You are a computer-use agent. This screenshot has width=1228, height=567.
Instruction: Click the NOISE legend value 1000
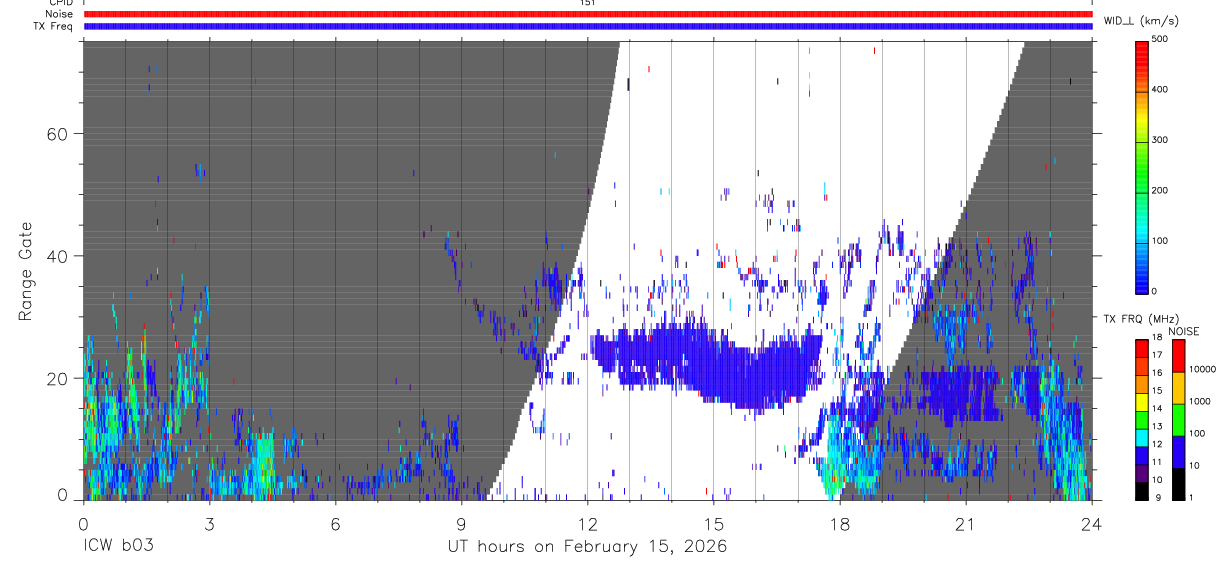[1200, 401]
